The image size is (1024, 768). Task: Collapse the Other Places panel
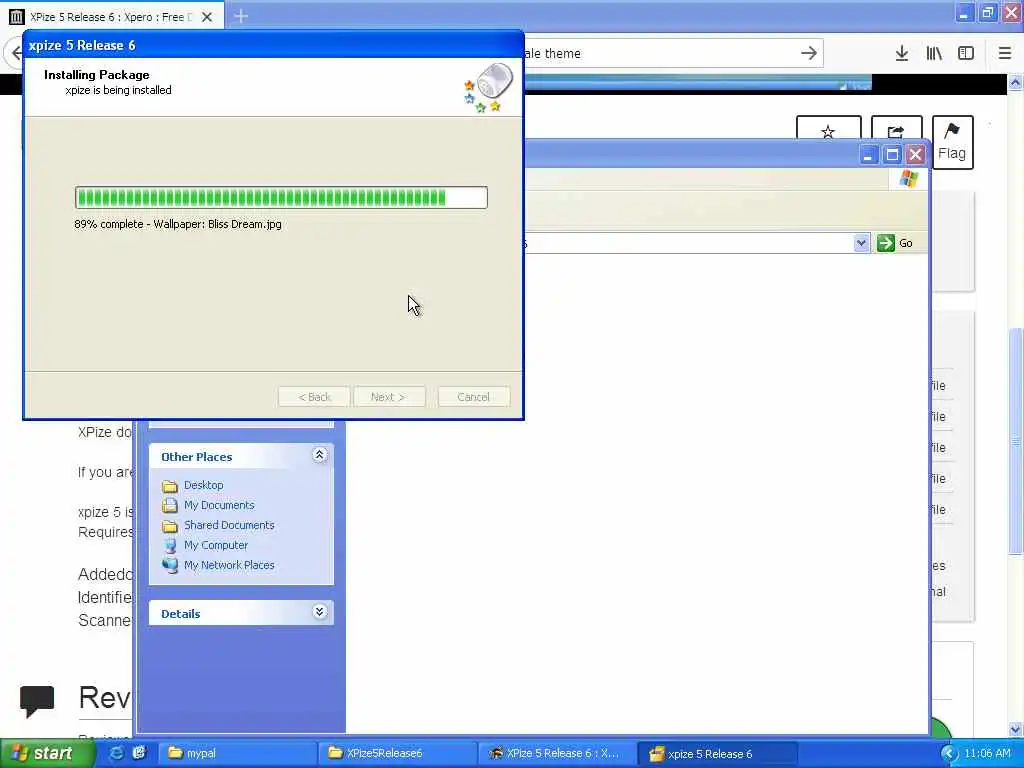[x=319, y=455]
